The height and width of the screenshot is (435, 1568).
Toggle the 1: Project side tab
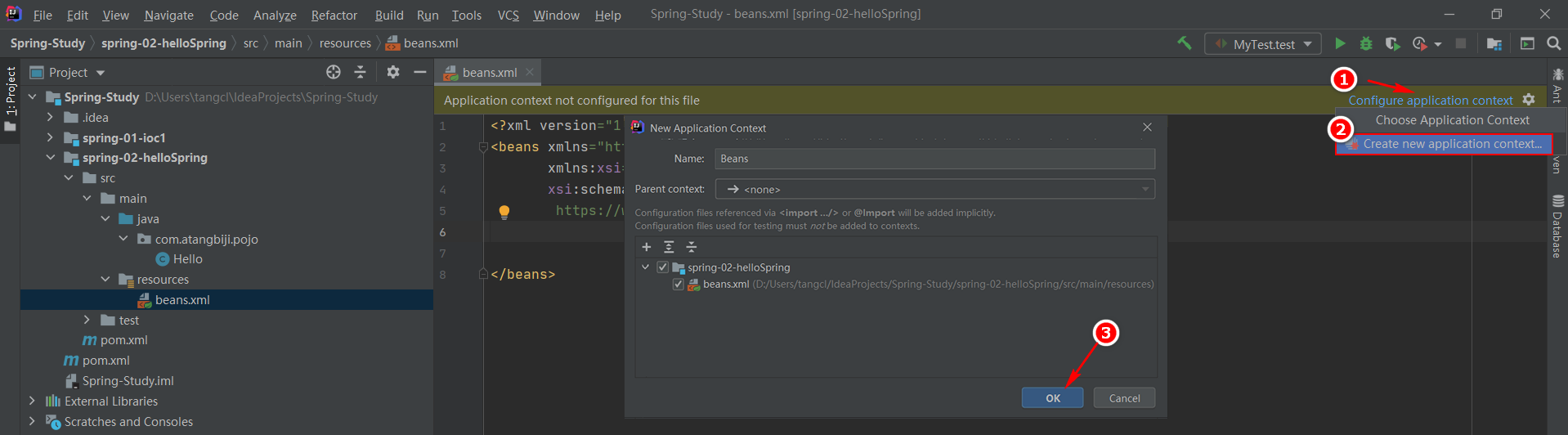(10, 99)
